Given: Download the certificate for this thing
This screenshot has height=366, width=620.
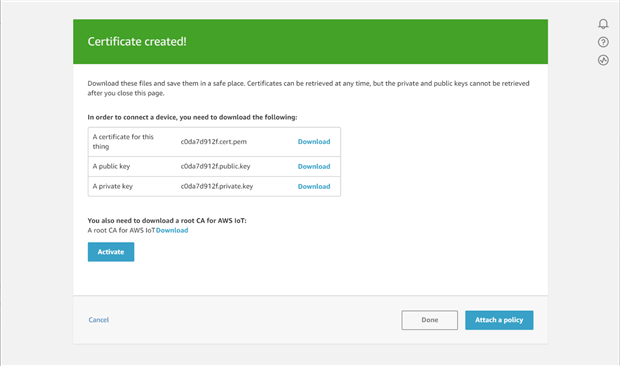Looking at the screenshot, I should (x=314, y=141).
